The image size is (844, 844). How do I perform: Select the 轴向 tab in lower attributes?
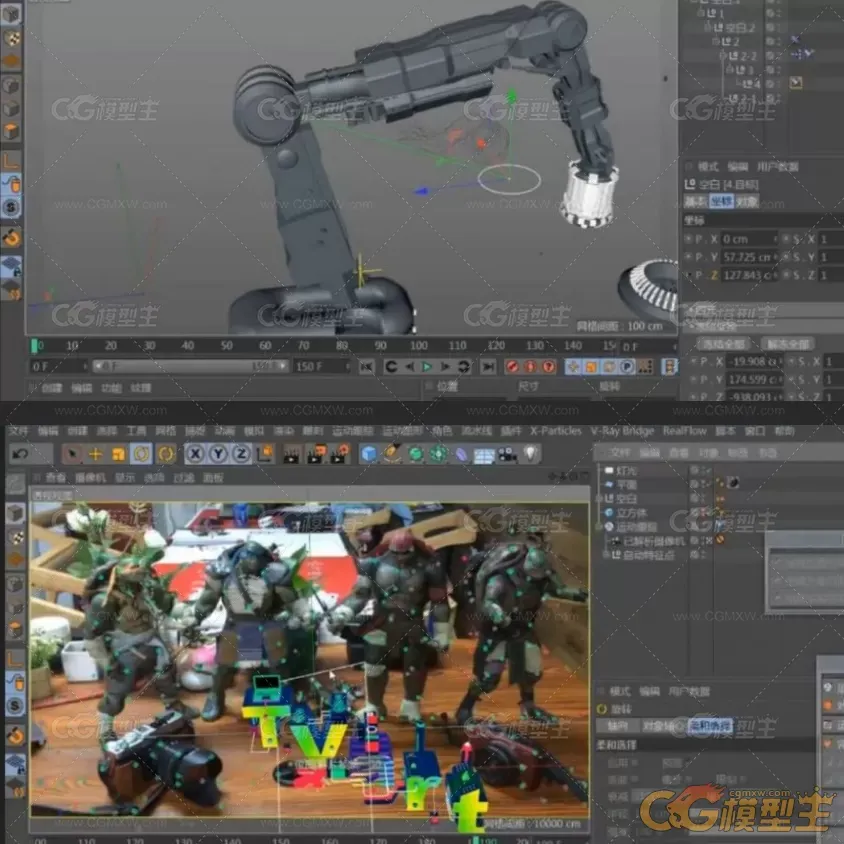coord(617,726)
